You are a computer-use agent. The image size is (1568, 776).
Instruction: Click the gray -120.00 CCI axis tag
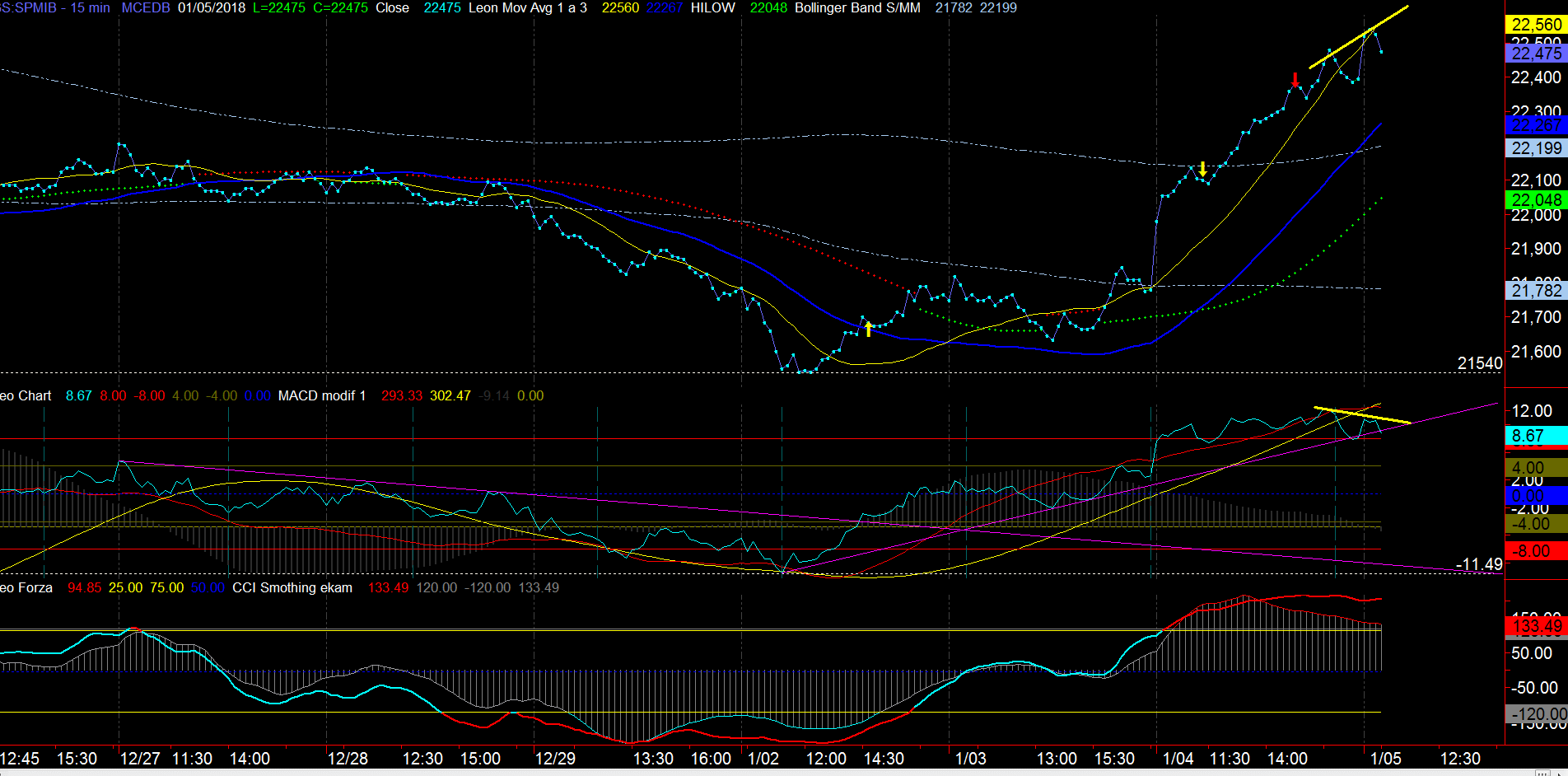pos(1536,714)
